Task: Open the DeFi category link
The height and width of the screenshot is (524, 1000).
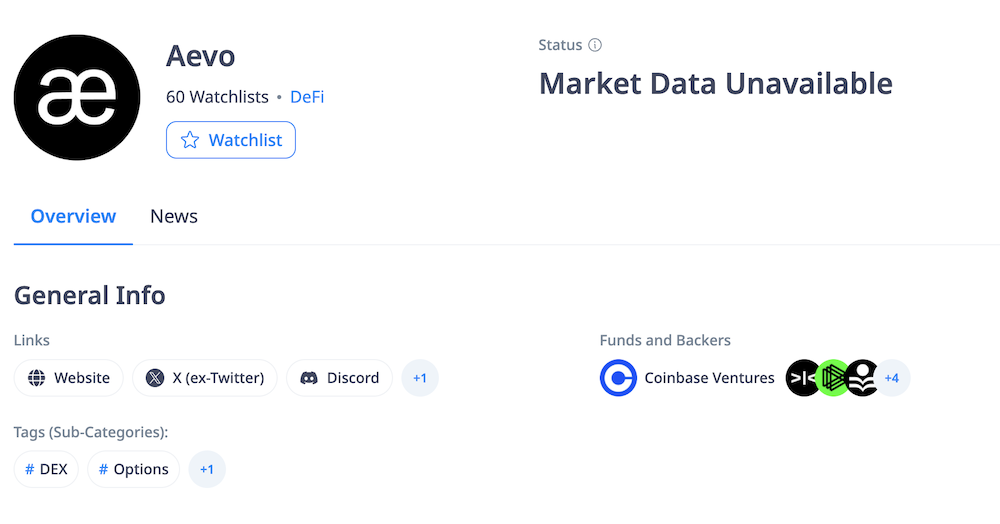Action: tap(307, 97)
